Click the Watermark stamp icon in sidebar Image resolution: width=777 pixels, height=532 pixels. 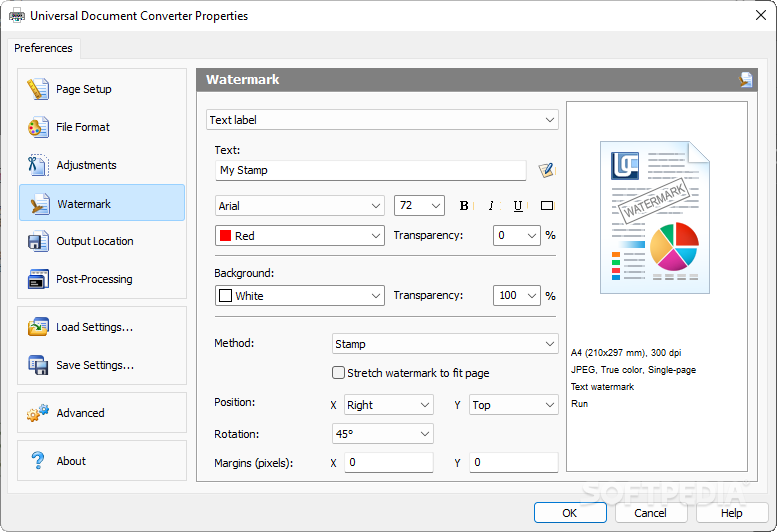[39, 204]
